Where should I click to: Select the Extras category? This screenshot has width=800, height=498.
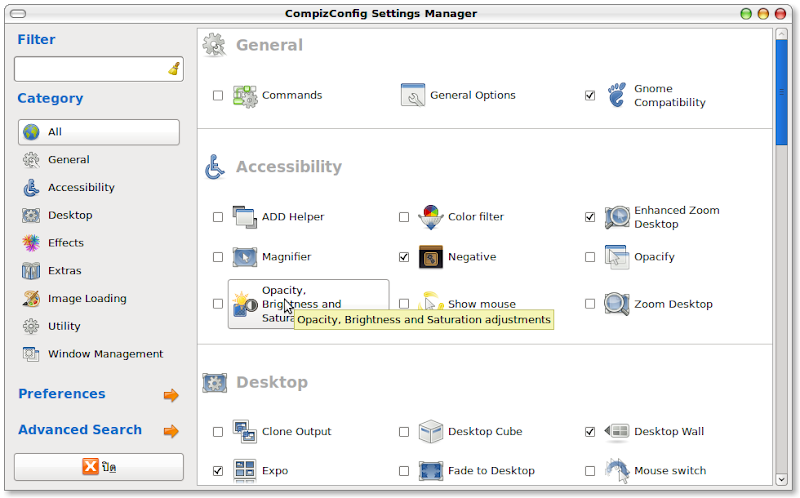99,271
